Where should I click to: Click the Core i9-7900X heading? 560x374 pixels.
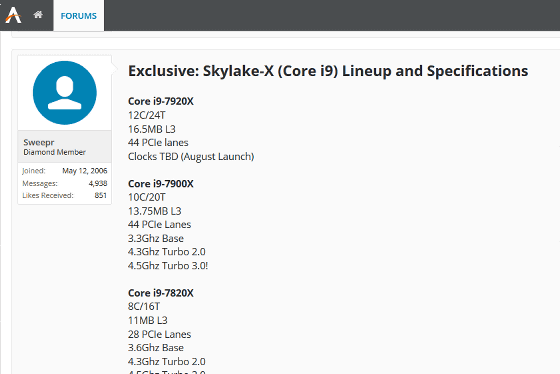161,184
